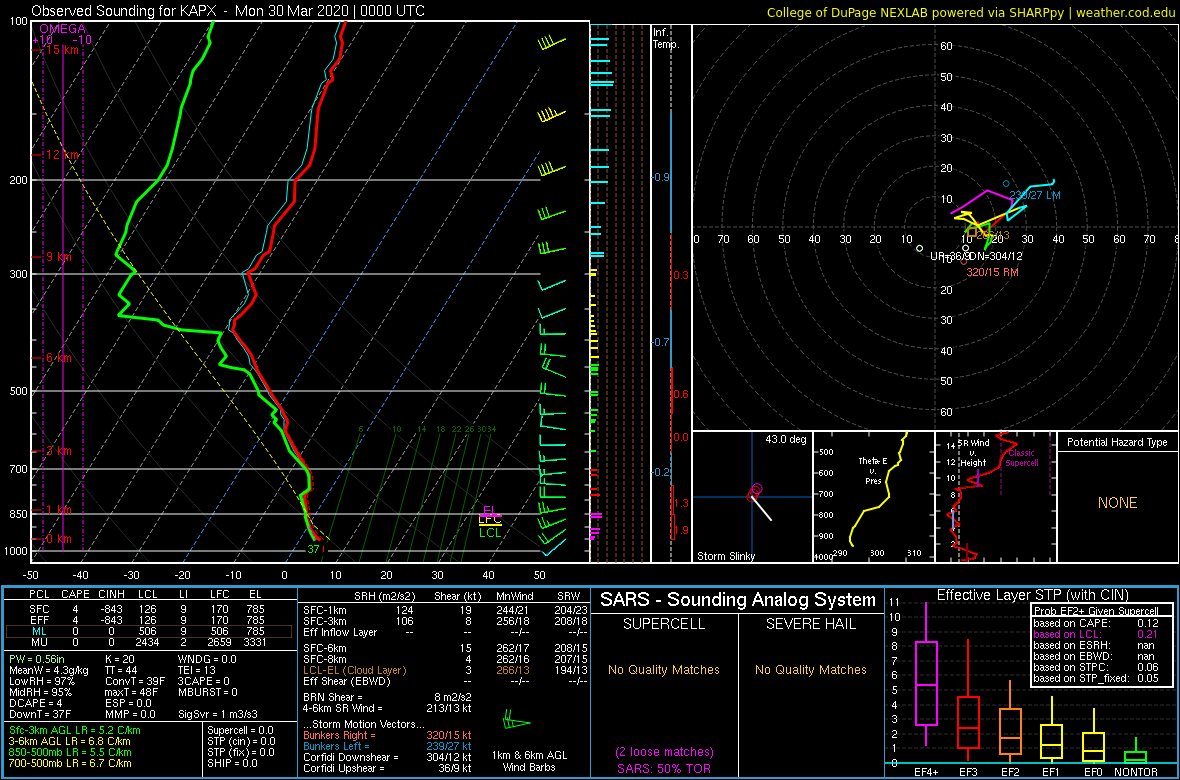Click the BRN Shear value row
The height and width of the screenshot is (780, 1180).
388,696
